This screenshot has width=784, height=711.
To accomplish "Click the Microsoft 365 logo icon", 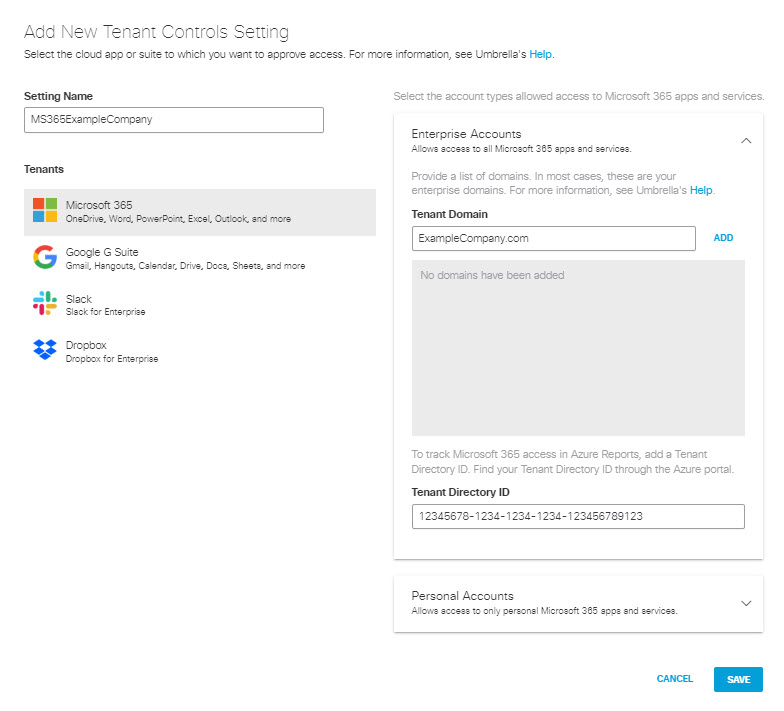I will click(45, 210).
